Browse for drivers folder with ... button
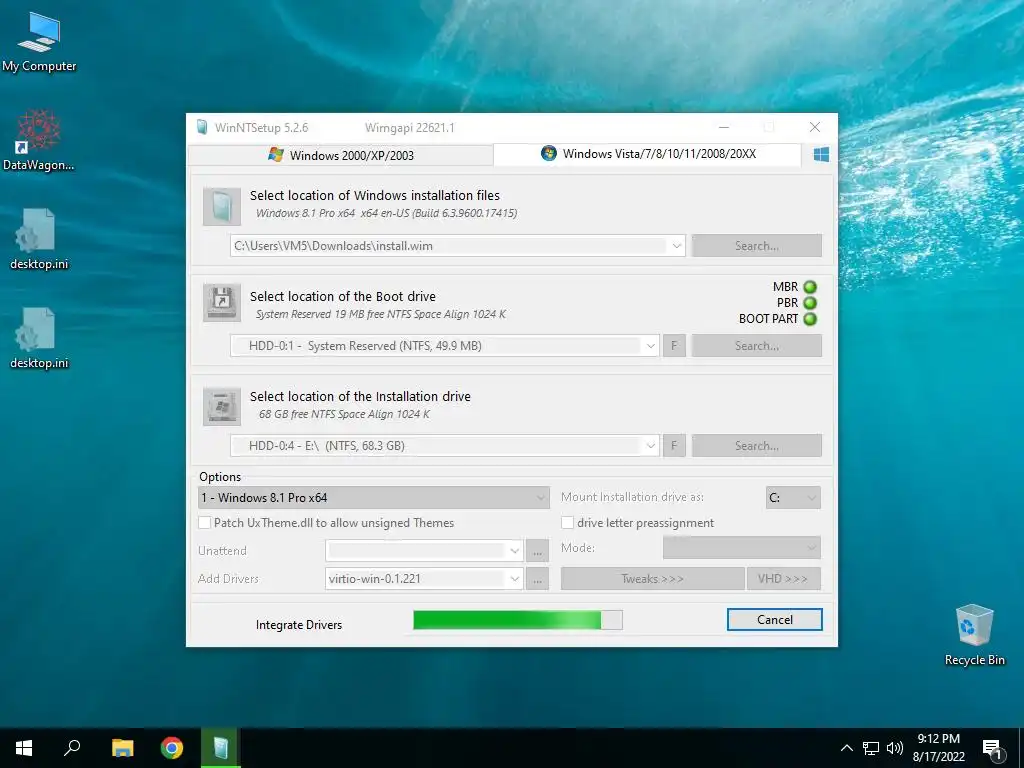Screen dimensions: 1024x768 click(537, 579)
